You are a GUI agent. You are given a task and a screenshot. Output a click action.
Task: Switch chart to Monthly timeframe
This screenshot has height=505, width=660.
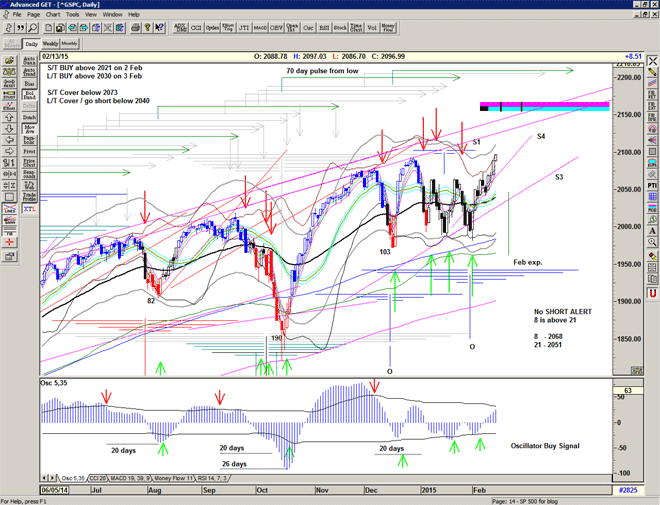click(70, 44)
